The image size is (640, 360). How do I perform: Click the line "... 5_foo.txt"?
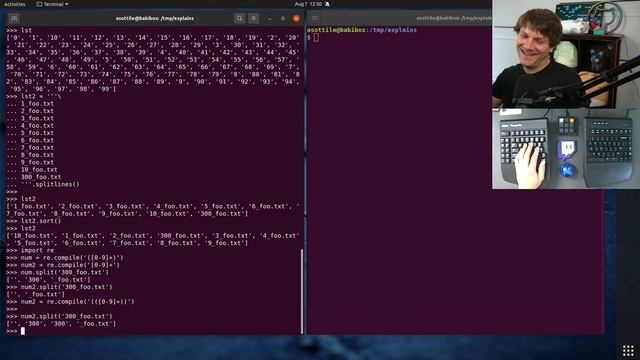pos(30,133)
